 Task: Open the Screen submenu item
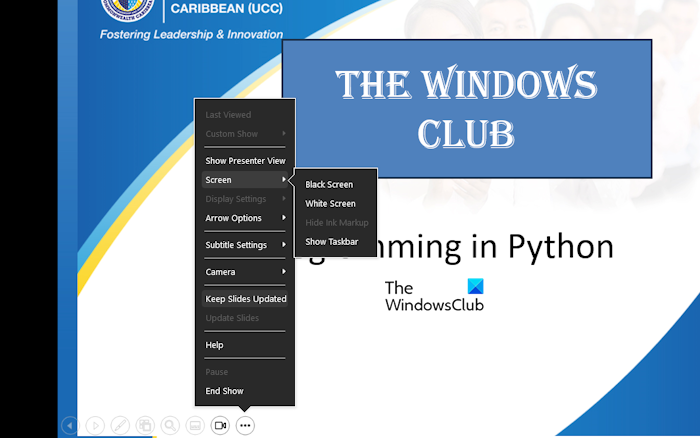click(x=245, y=180)
